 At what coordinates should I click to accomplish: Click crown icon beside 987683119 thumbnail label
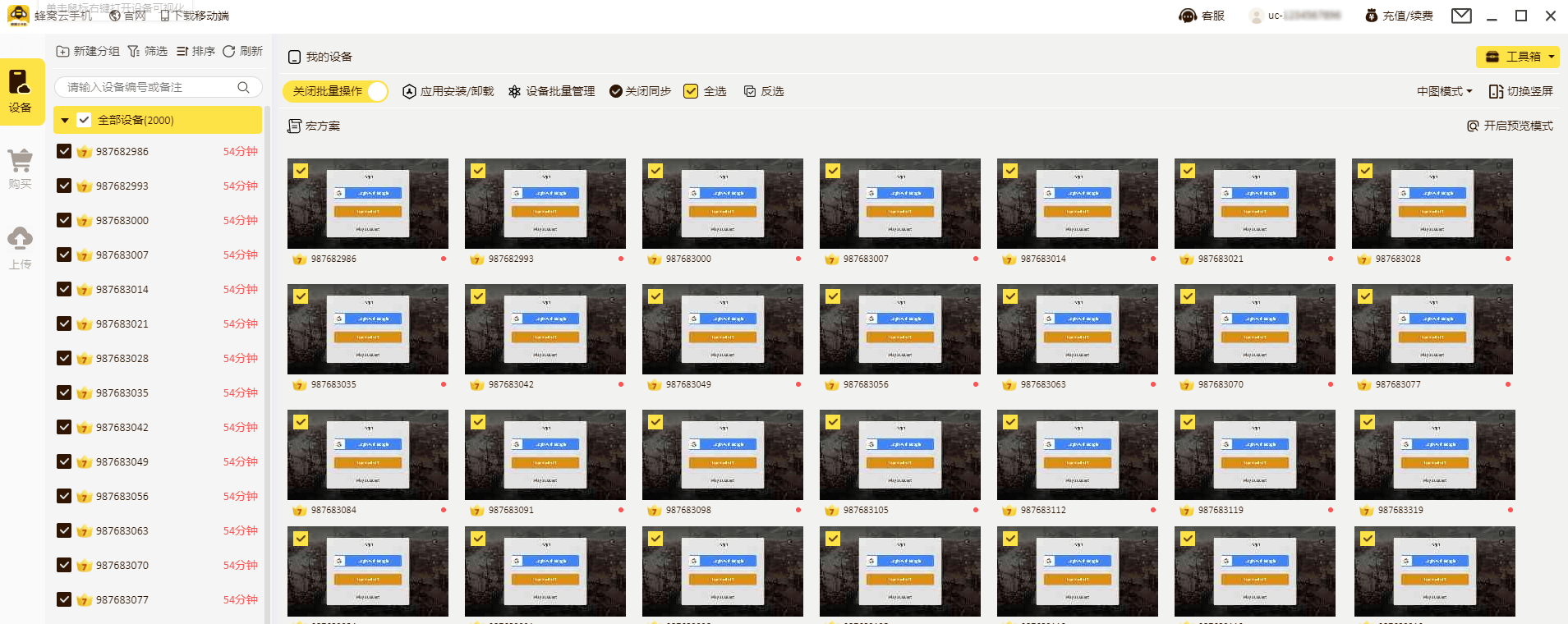pyautogui.click(x=1186, y=511)
